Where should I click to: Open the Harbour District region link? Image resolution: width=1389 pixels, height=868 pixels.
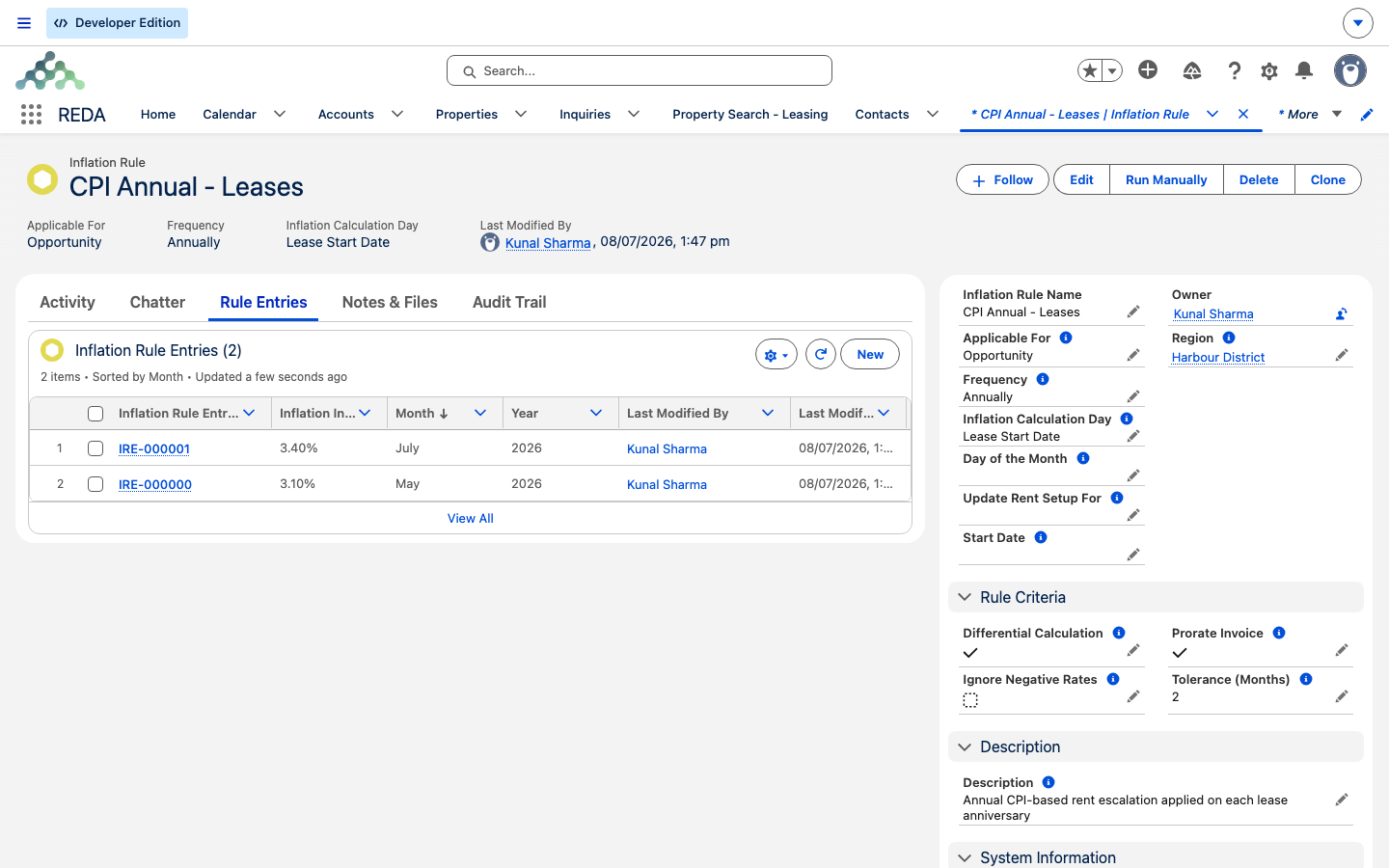pos(1218,357)
